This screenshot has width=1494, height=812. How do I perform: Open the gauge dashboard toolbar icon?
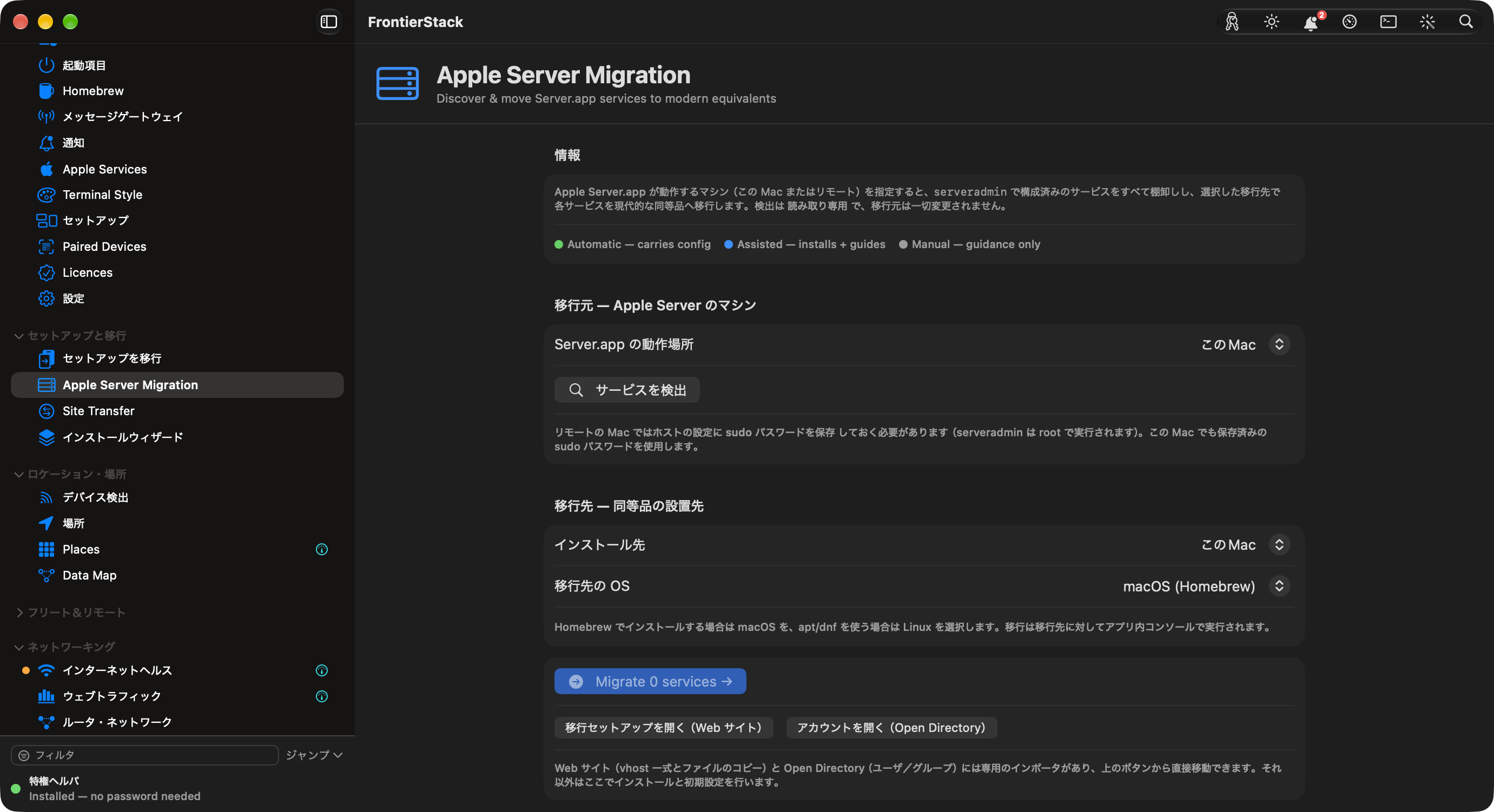click(x=1349, y=22)
